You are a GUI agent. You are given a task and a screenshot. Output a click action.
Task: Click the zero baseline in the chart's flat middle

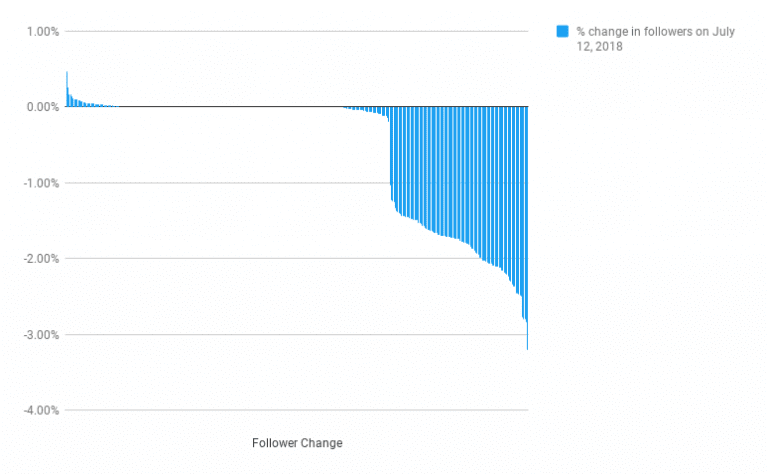pyautogui.click(x=230, y=106)
